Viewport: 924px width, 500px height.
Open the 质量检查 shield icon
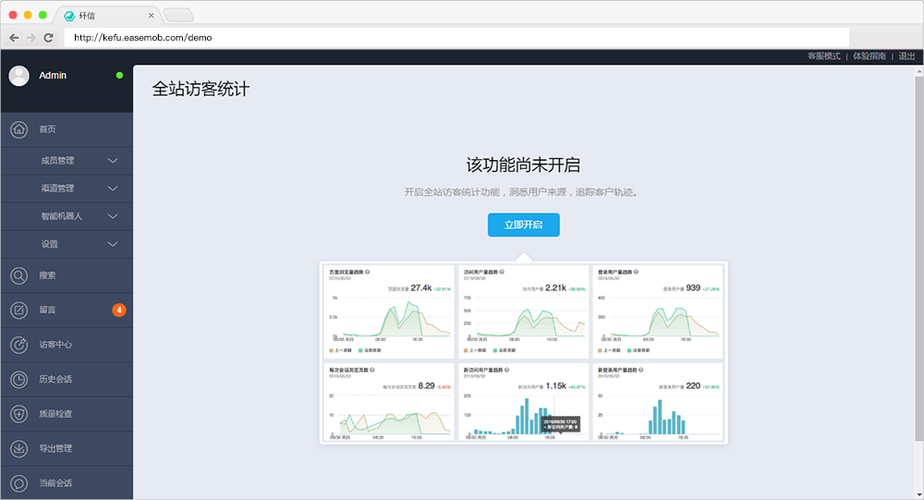point(19,414)
